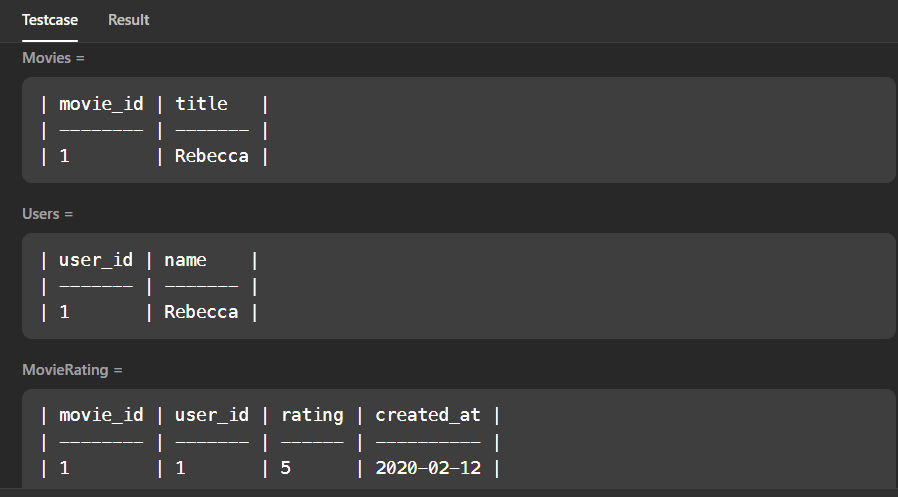Click the Rebecca title in Movies table

pyautogui.click(x=211, y=156)
